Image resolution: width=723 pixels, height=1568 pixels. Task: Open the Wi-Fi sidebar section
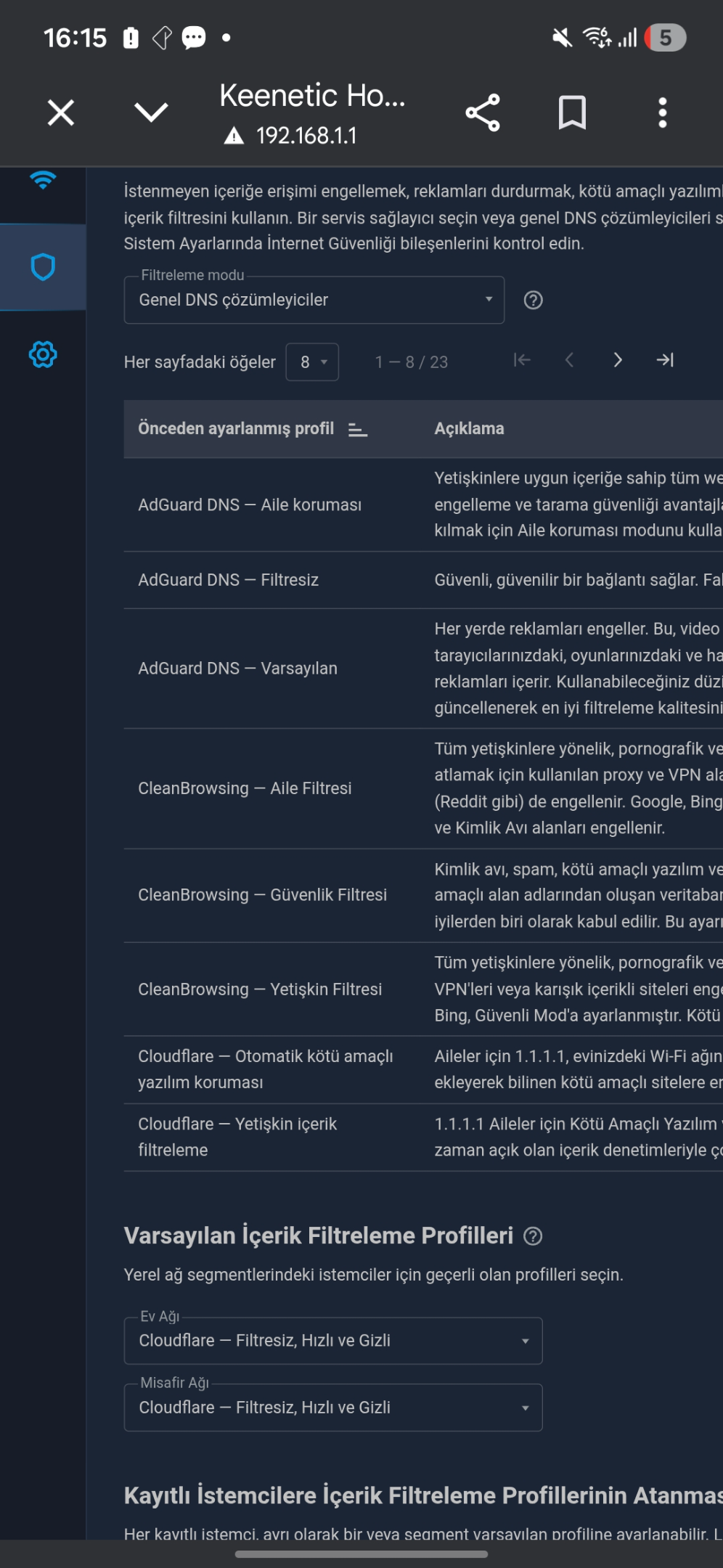click(43, 180)
